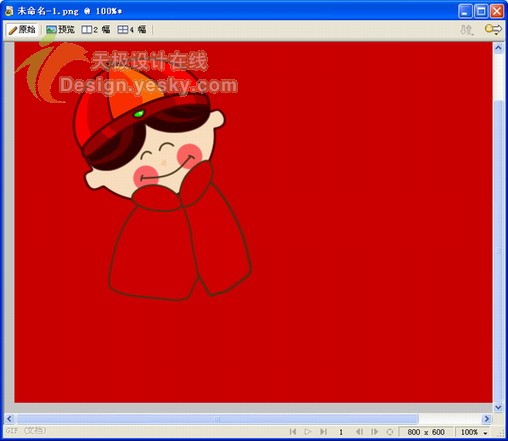Select the 4 幅 (4-Up) view

132,30
